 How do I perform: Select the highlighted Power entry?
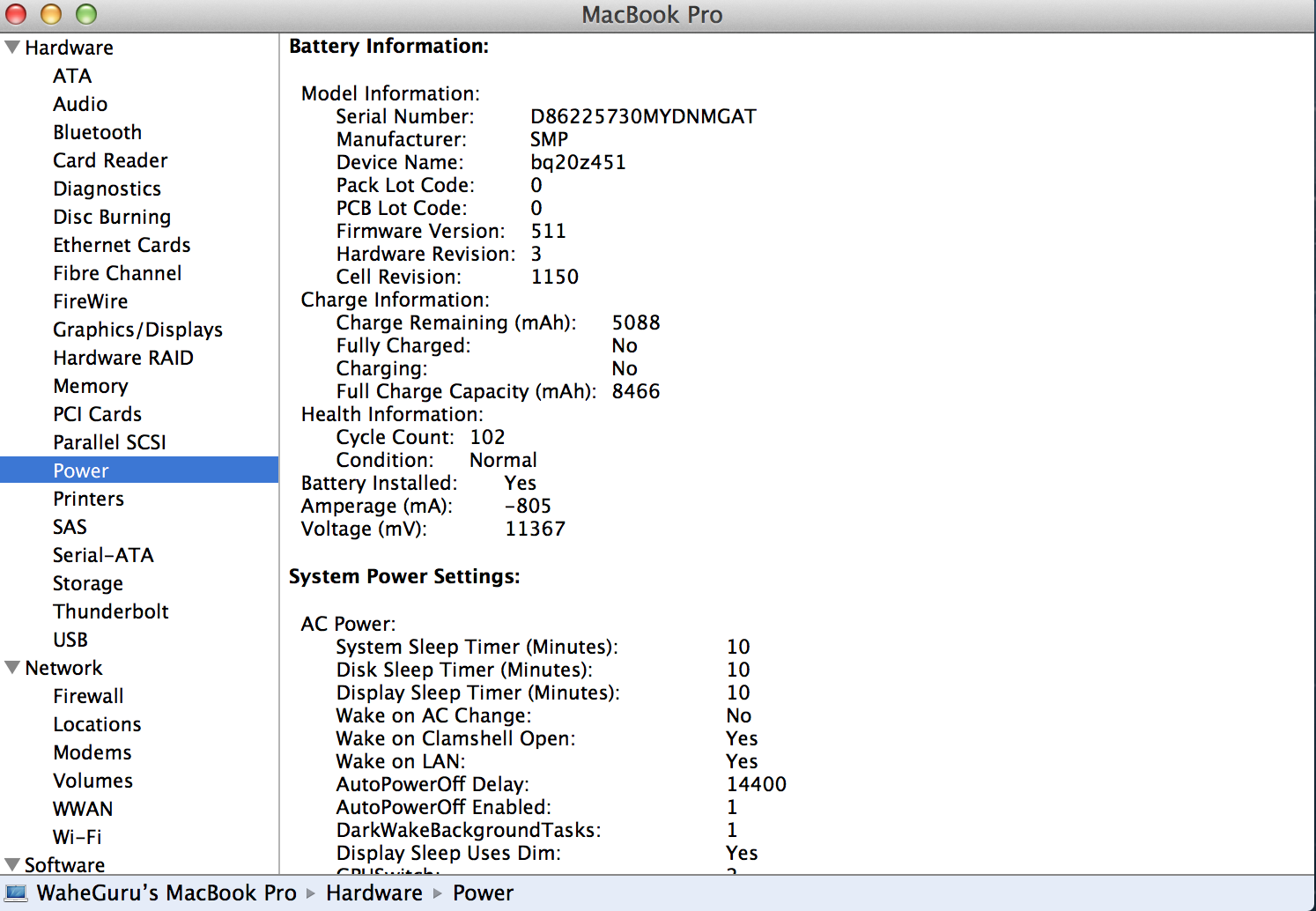pyautogui.click(x=139, y=470)
